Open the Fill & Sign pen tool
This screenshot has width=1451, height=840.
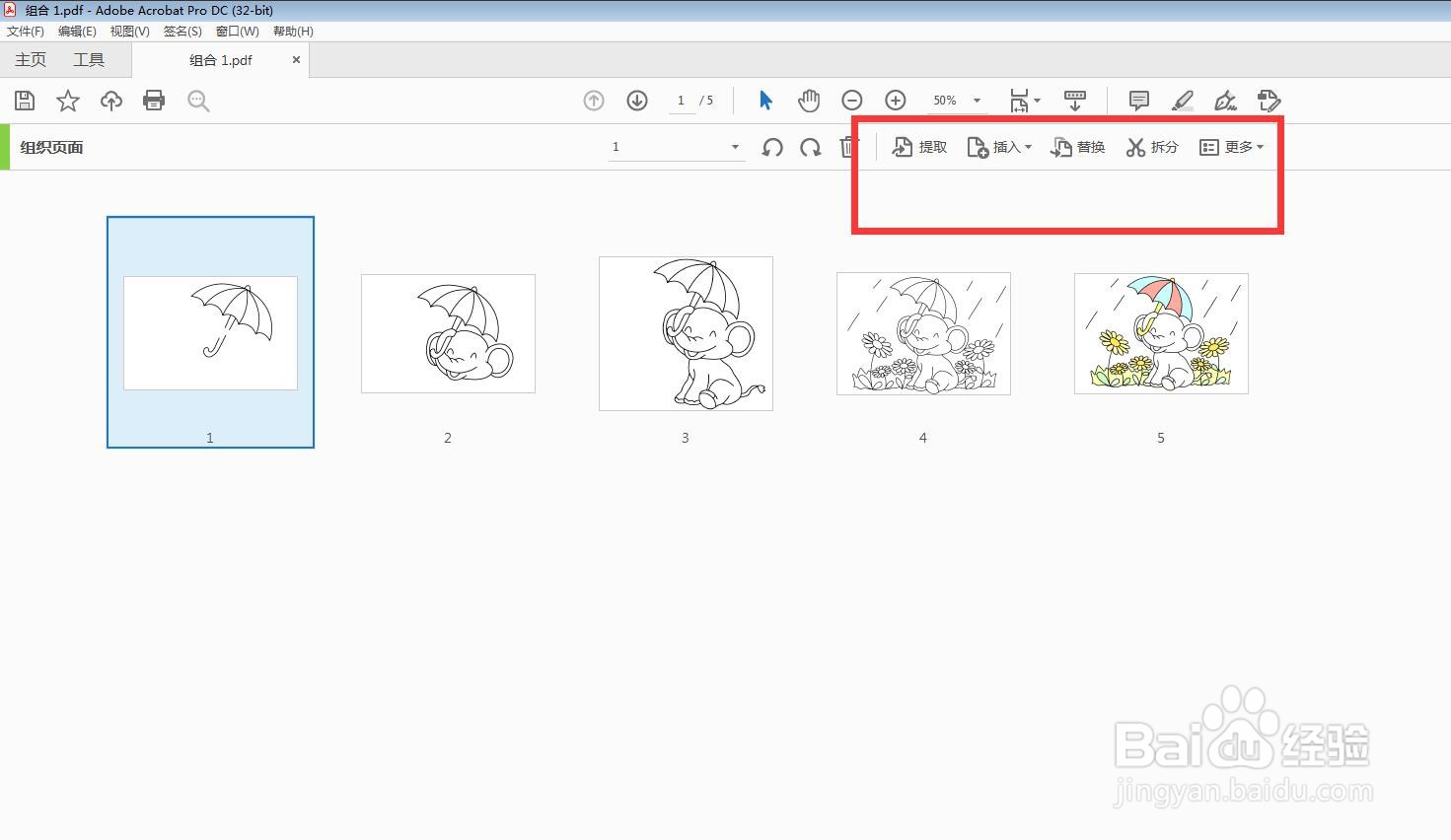[x=1225, y=100]
